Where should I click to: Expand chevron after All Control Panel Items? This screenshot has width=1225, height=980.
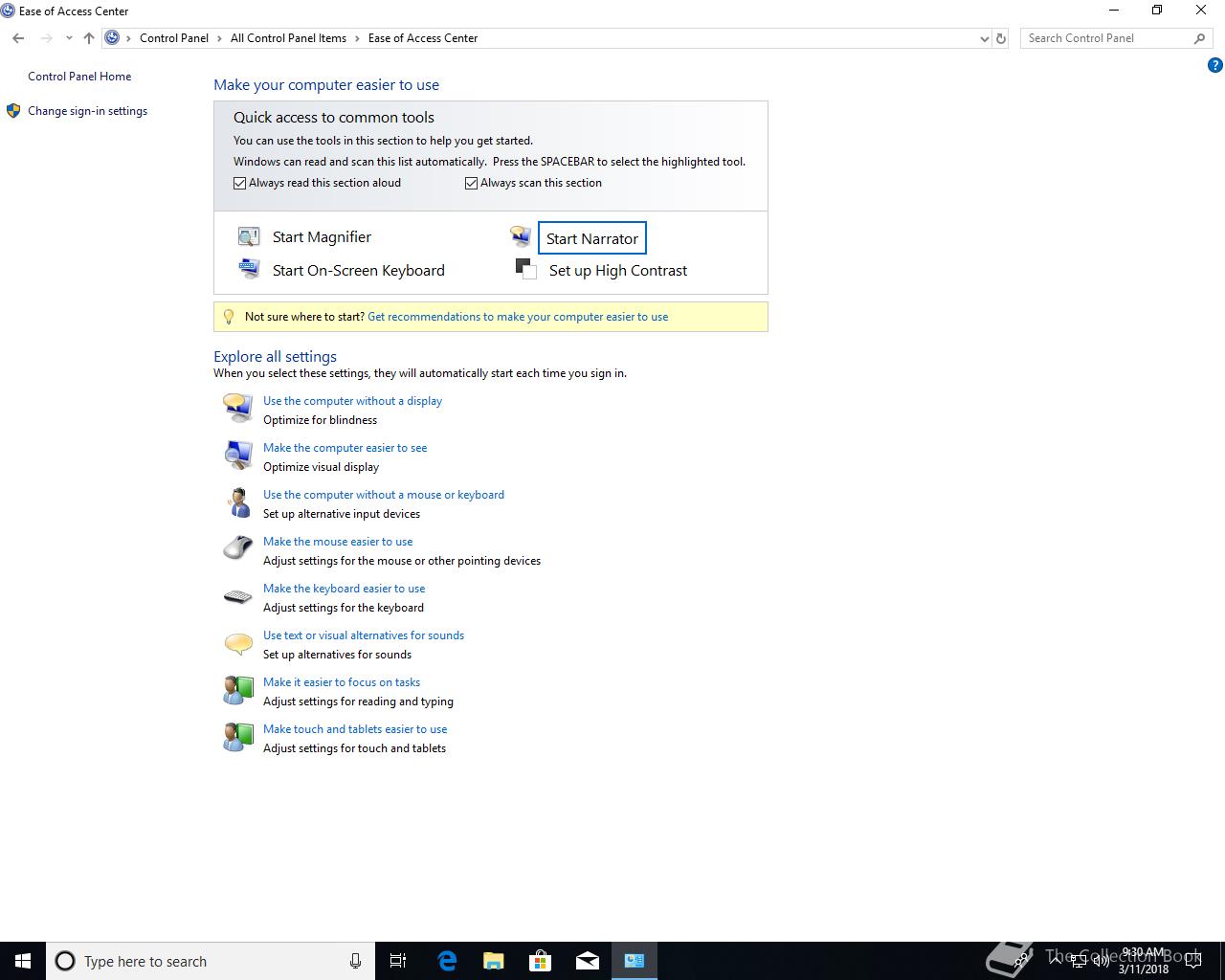(357, 38)
